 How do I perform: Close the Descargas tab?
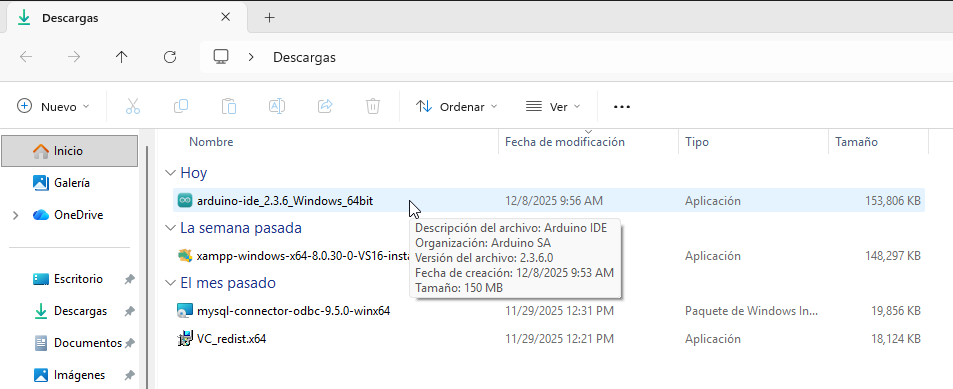pyautogui.click(x=225, y=18)
